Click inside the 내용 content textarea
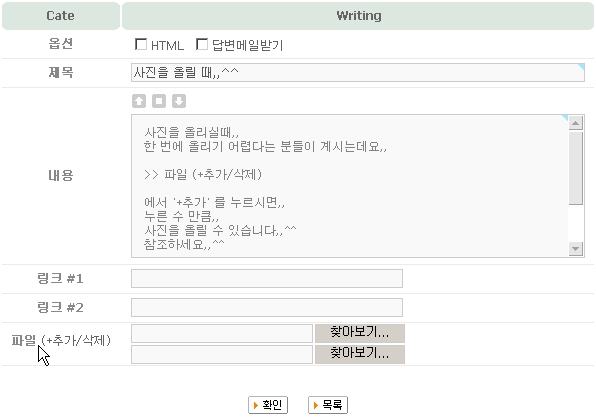Image resolution: width=596 pixels, height=417 pixels. point(350,186)
